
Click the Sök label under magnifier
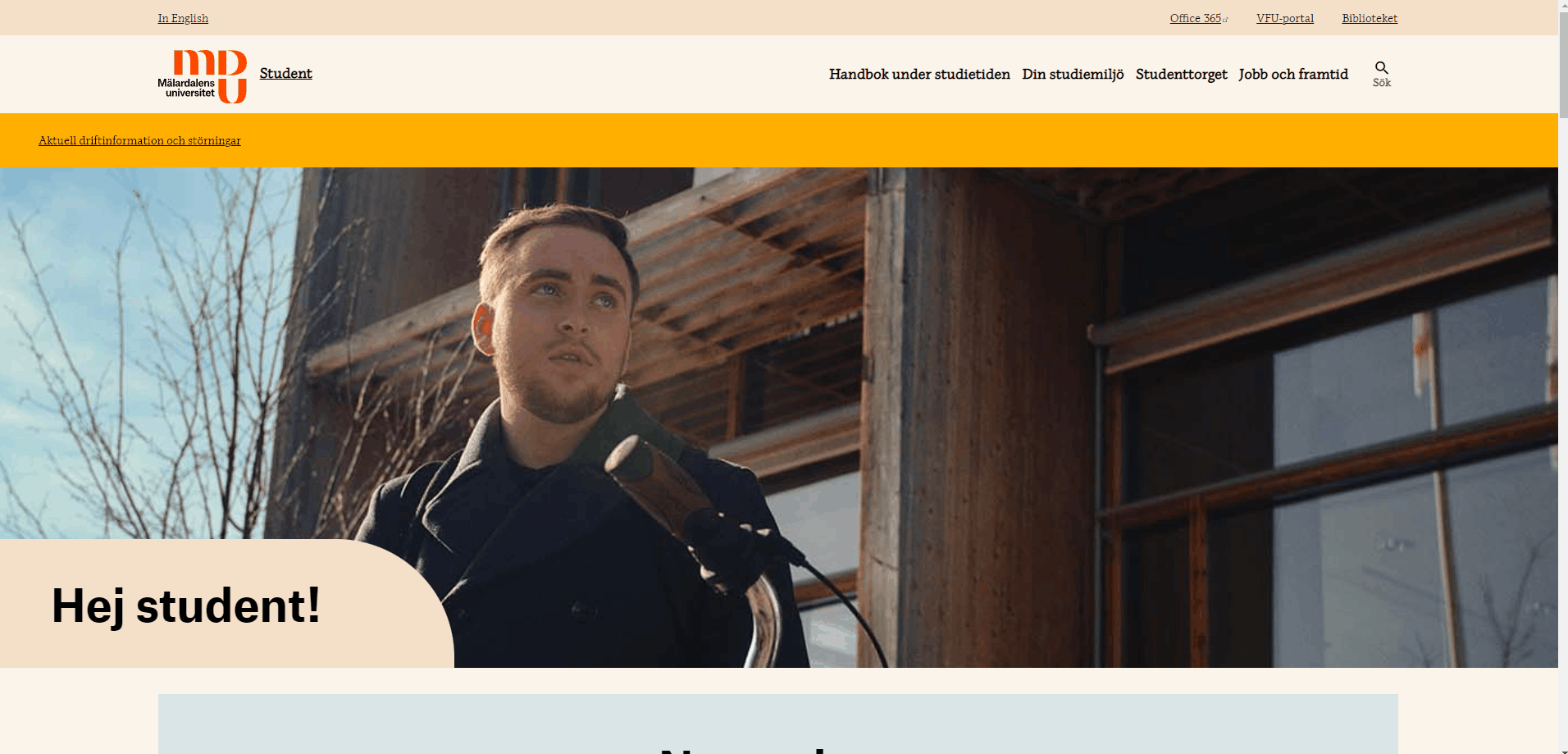pos(1382,83)
